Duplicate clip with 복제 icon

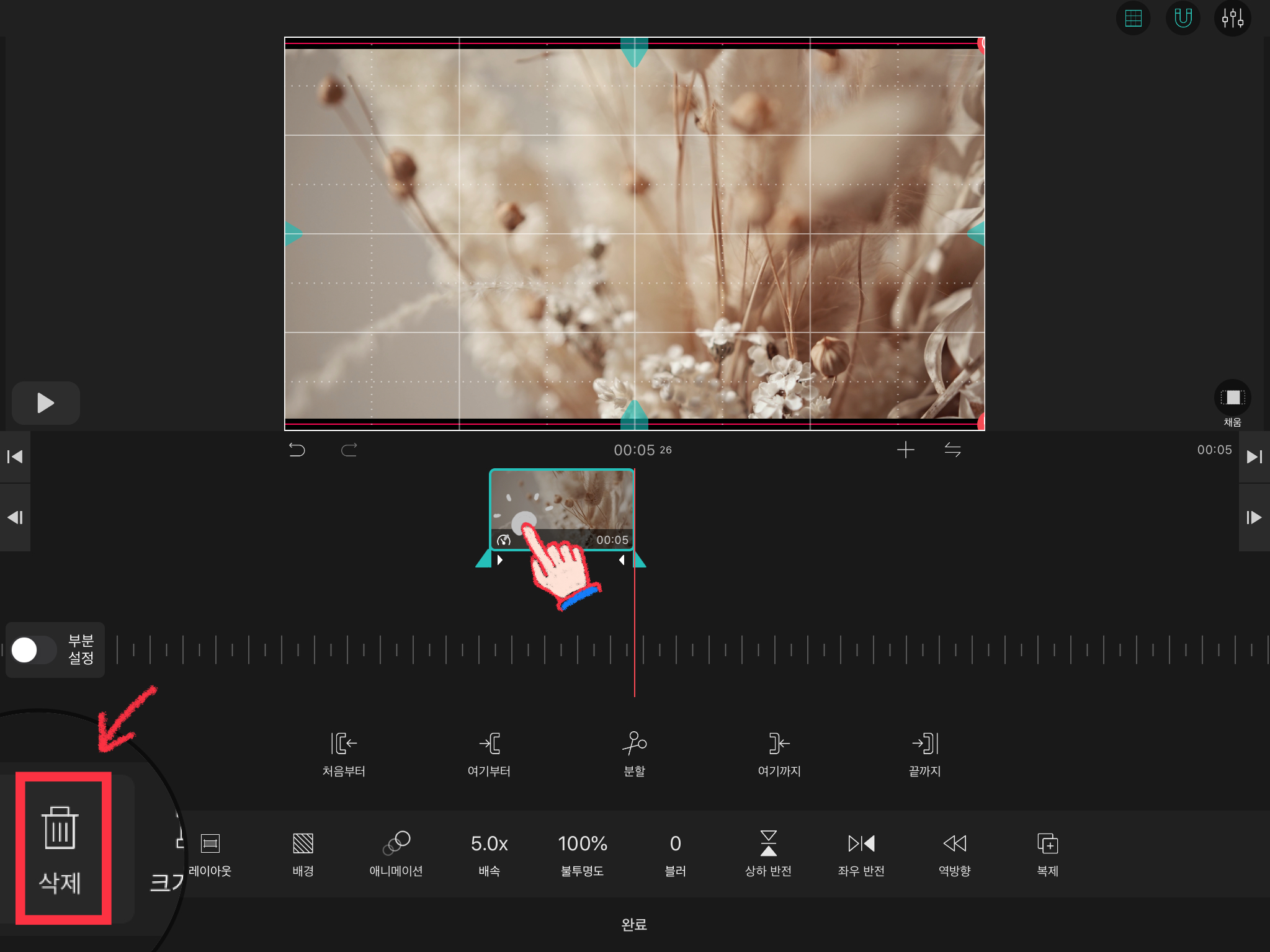coord(1047,843)
